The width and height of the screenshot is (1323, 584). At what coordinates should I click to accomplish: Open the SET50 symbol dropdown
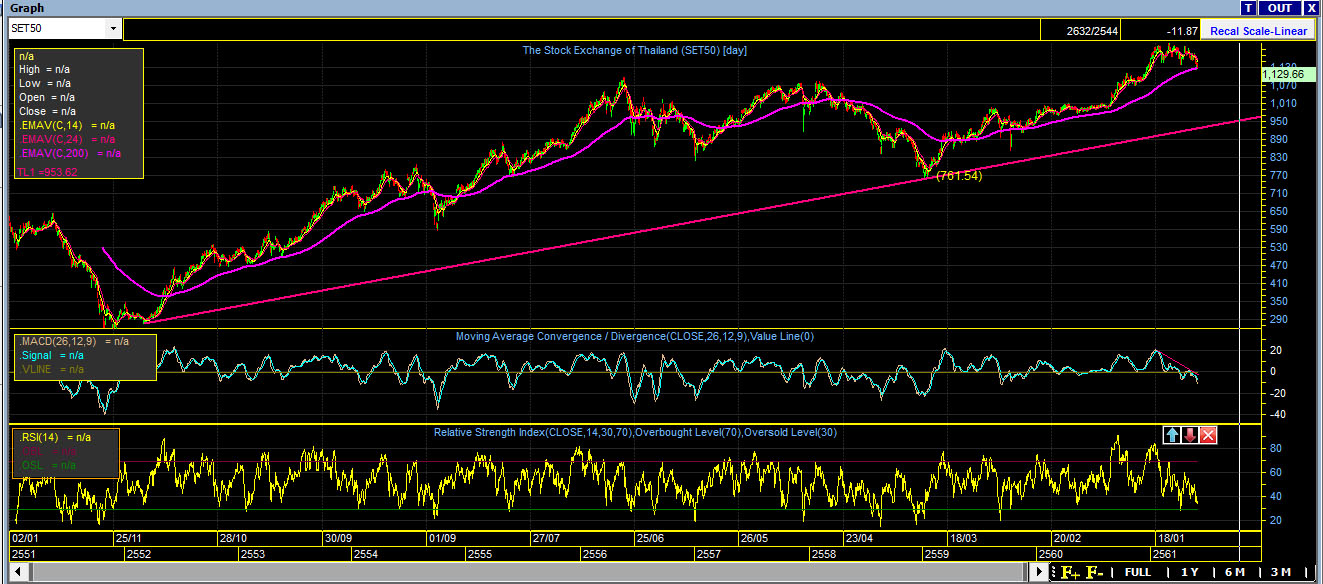point(112,29)
